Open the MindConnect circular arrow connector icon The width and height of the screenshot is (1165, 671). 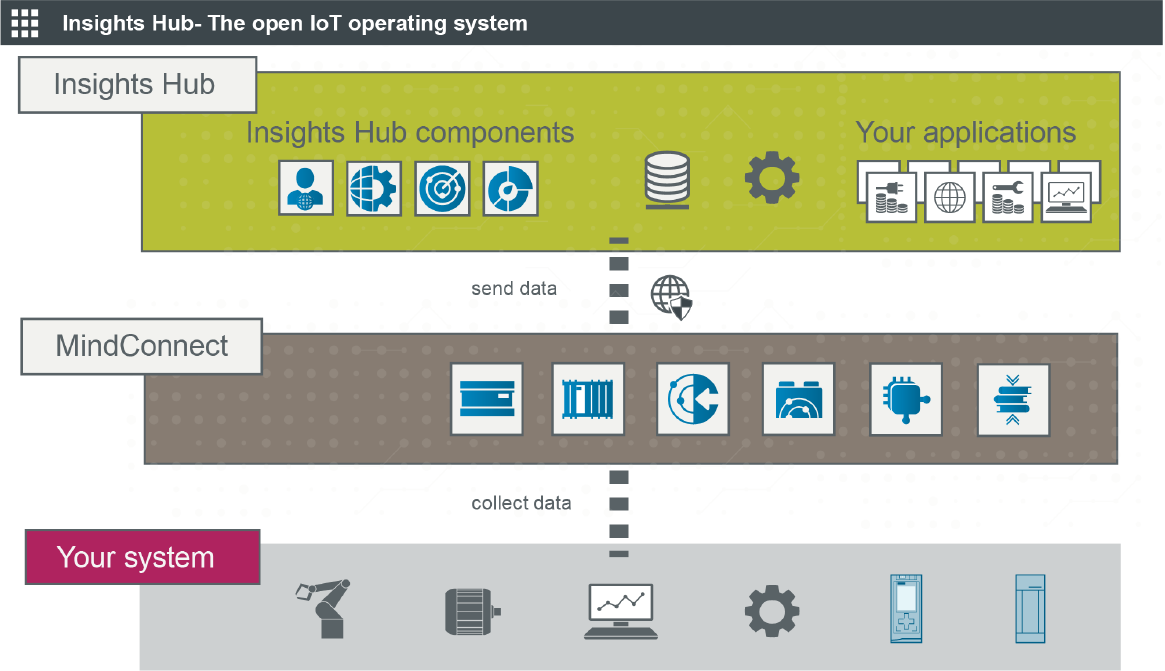[693, 399]
